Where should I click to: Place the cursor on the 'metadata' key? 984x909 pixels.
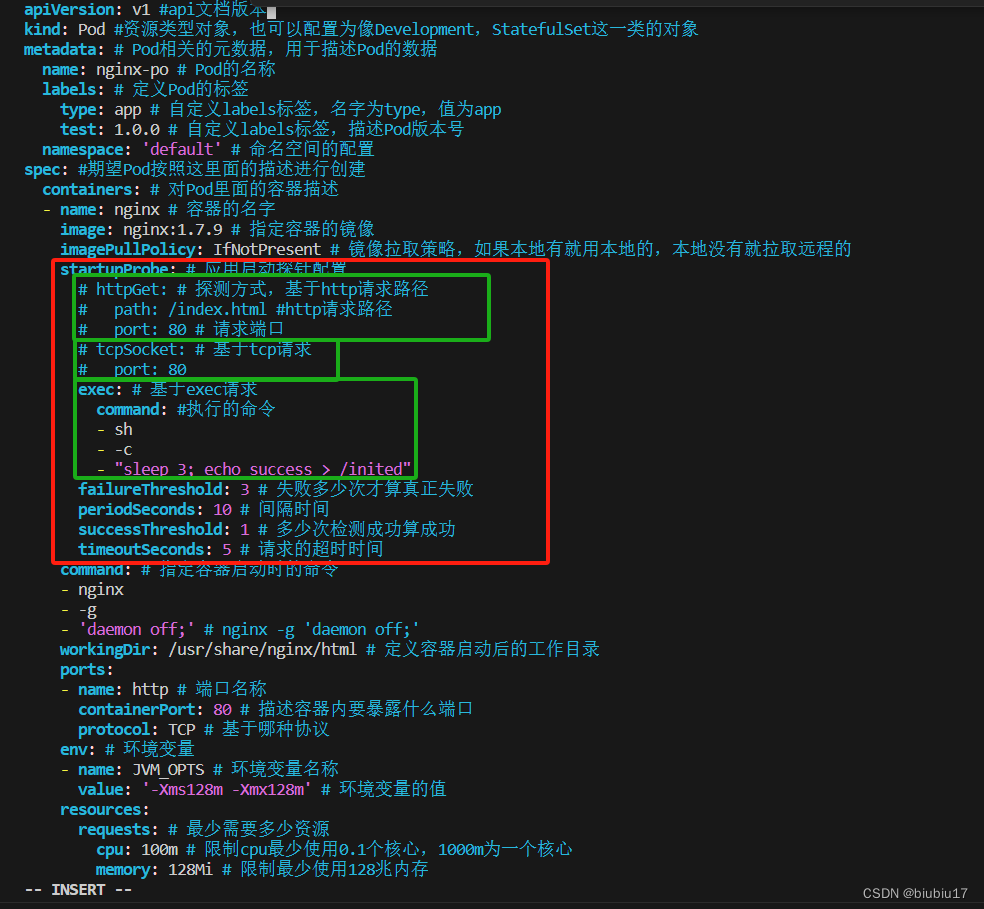click(x=60, y=50)
